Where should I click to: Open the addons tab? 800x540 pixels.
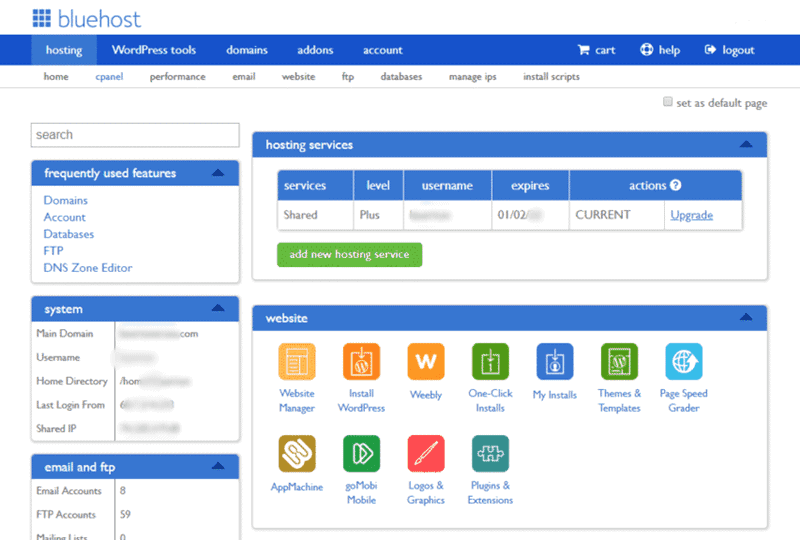(x=315, y=50)
